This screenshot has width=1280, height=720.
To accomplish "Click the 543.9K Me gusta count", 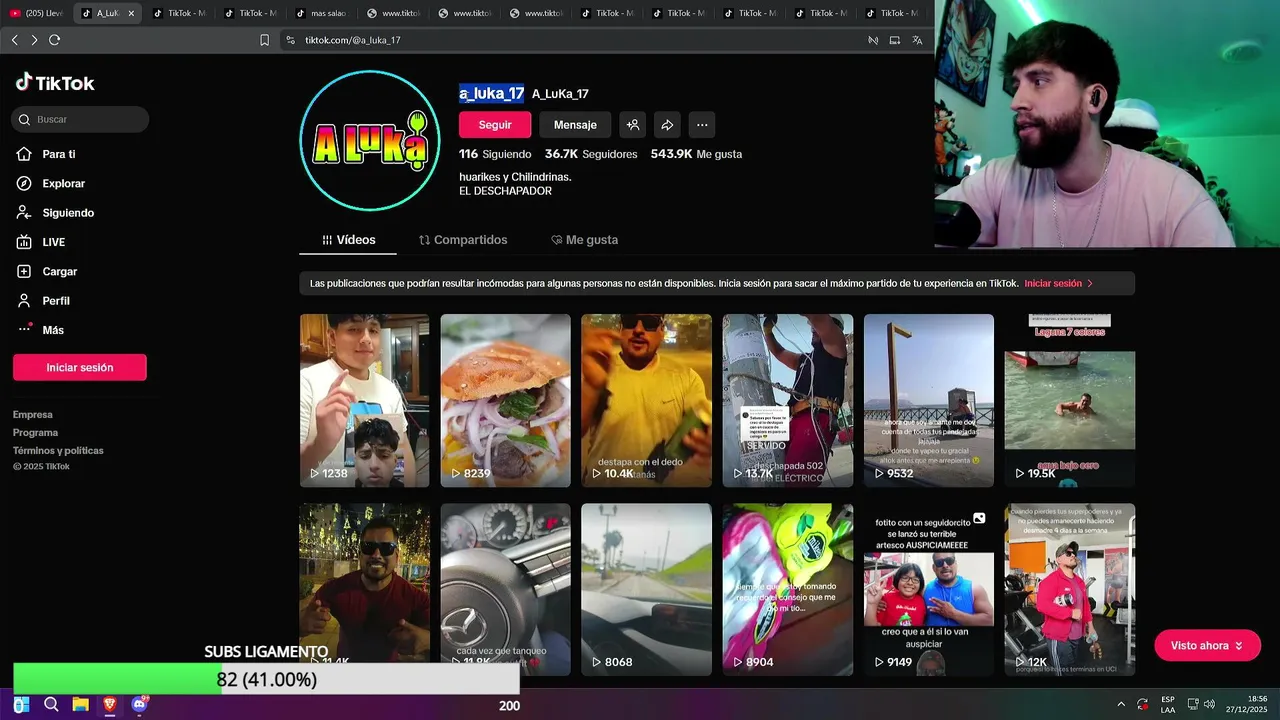I will tap(696, 154).
